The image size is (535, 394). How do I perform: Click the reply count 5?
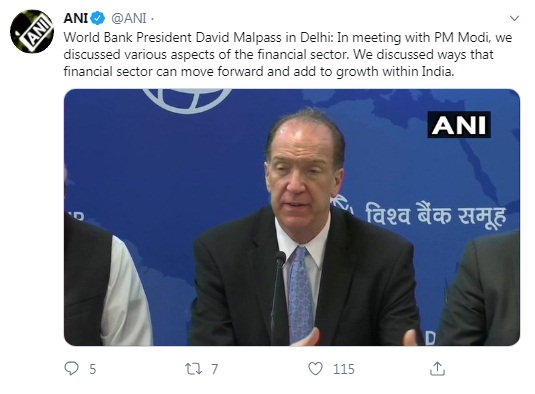coord(93,369)
